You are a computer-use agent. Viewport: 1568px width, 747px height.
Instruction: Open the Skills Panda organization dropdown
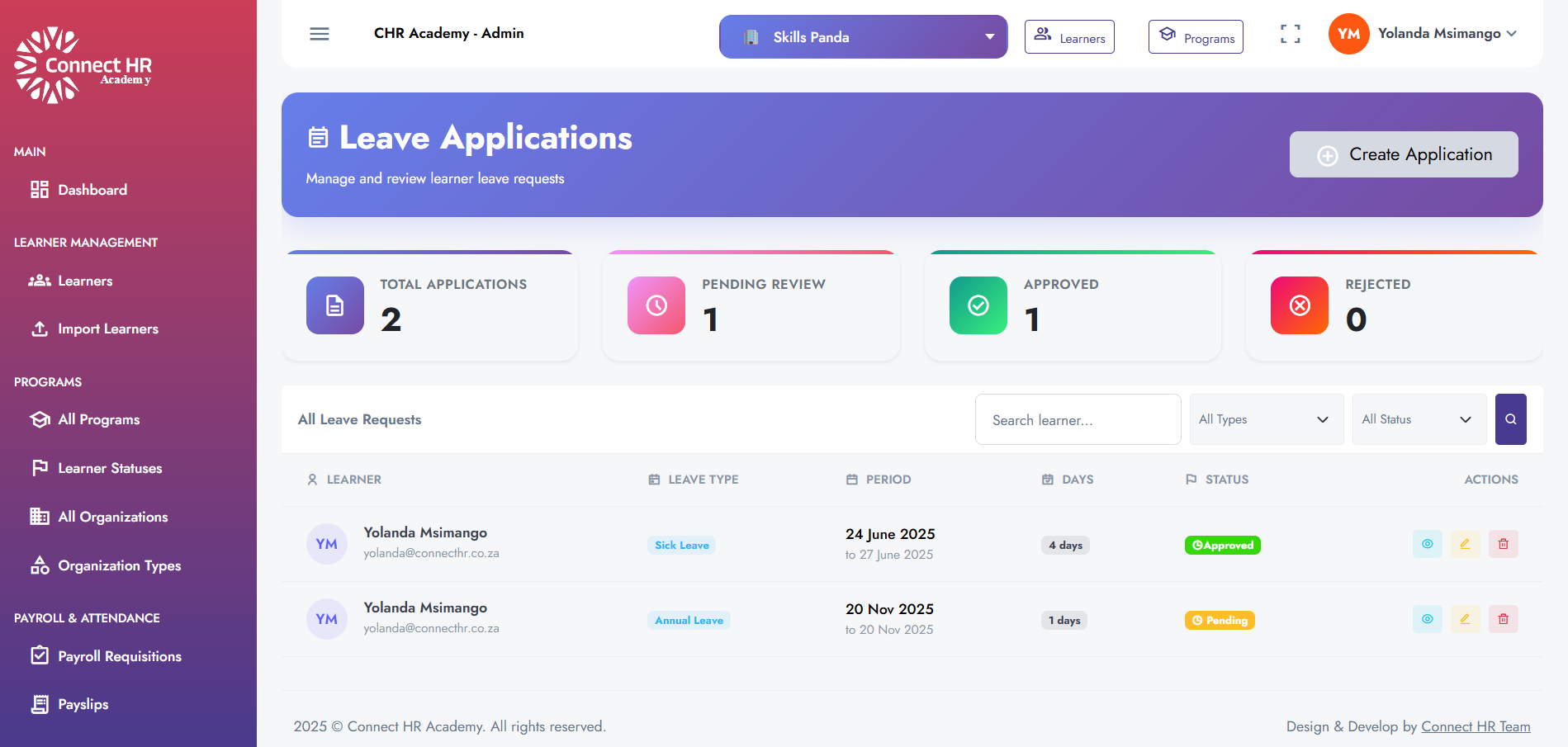pyautogui.click(x=863, y=37)
